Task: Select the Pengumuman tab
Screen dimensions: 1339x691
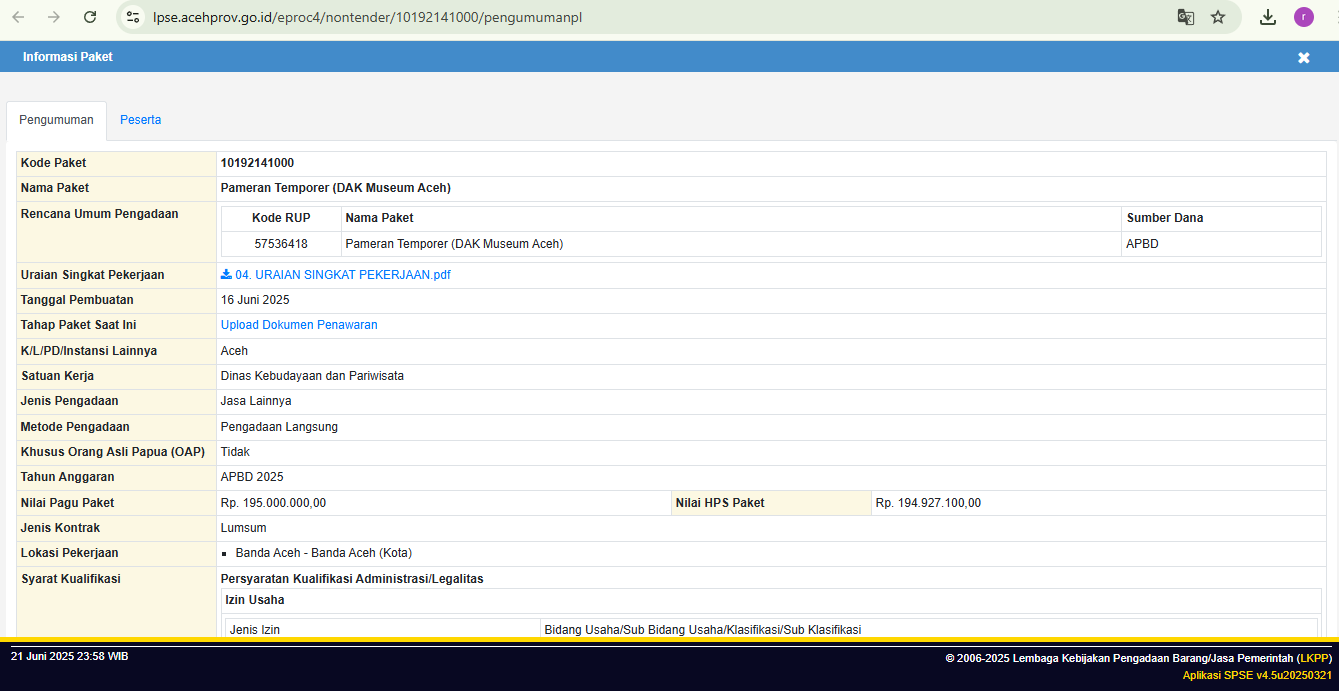Action: (x=56, y=120)
